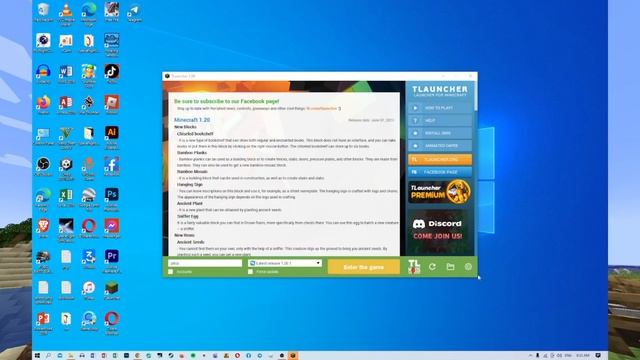The height and width of the screenshot is (360, 640).
Task: Select the Telegram desktop icon
Action: pyautogui.click(x=134, y=12)
